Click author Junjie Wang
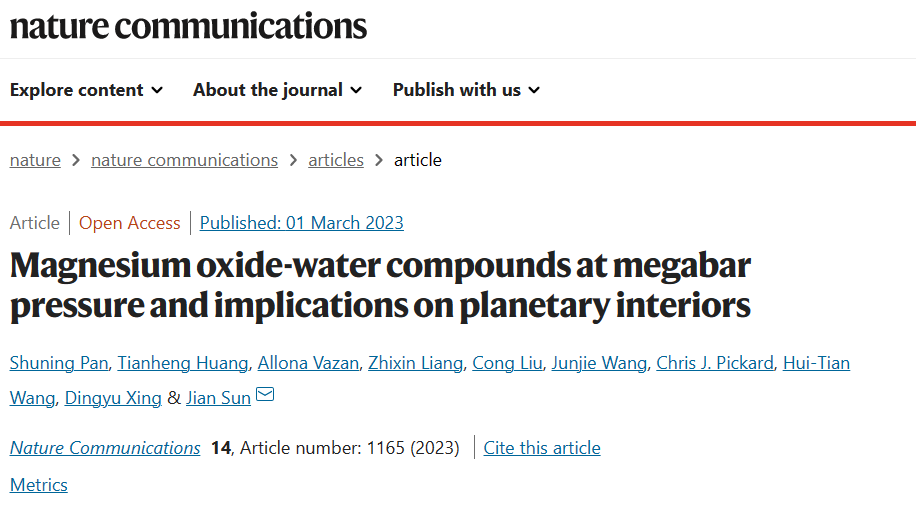Screen dimensions: 916x526 coord(599,363)
